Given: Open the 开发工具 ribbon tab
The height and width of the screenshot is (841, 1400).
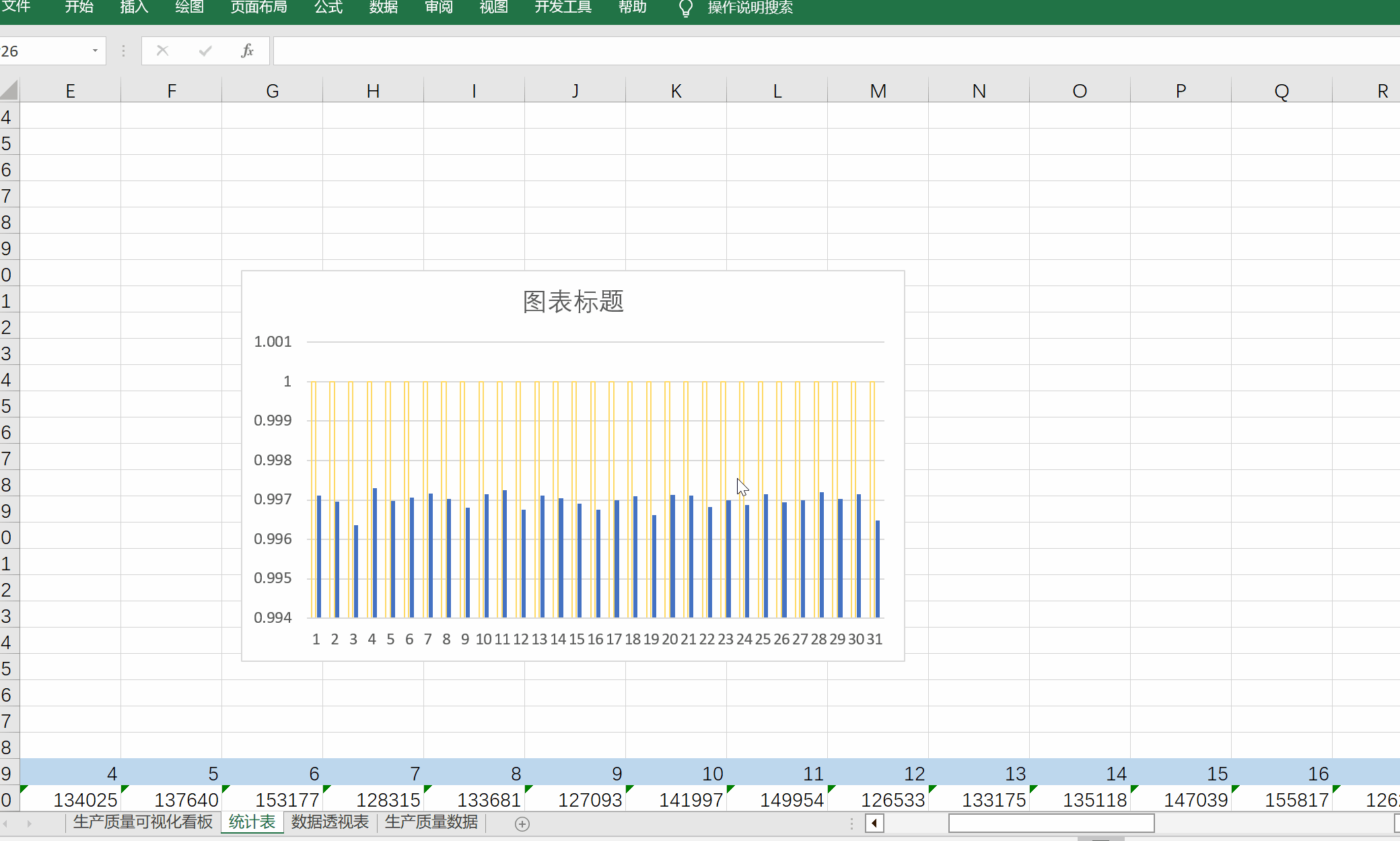Looking at the screenshot, I should 563,7.
